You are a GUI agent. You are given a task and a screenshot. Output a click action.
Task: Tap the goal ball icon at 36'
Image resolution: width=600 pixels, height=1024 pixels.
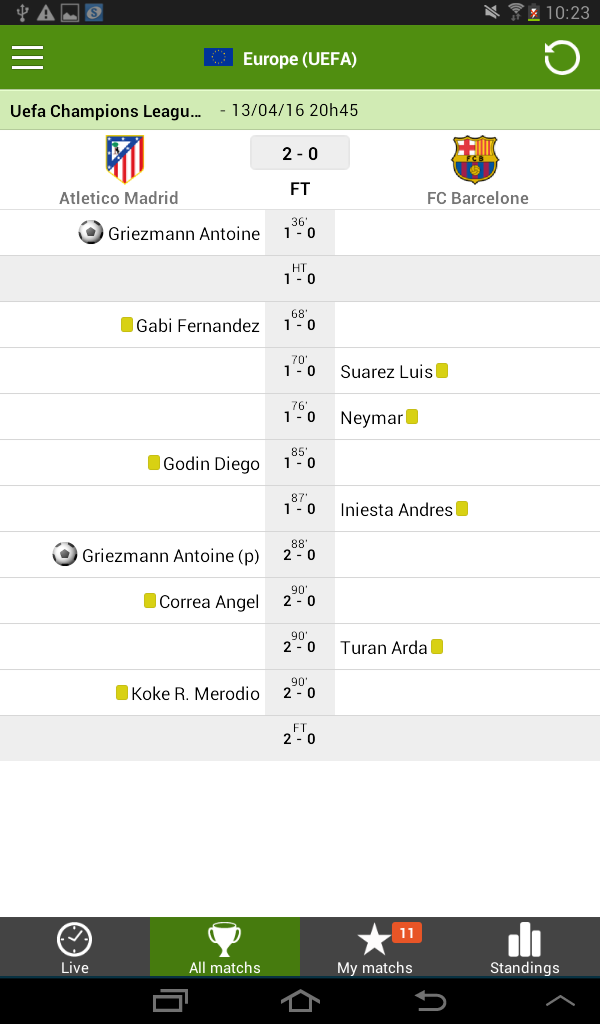[91, 233]
